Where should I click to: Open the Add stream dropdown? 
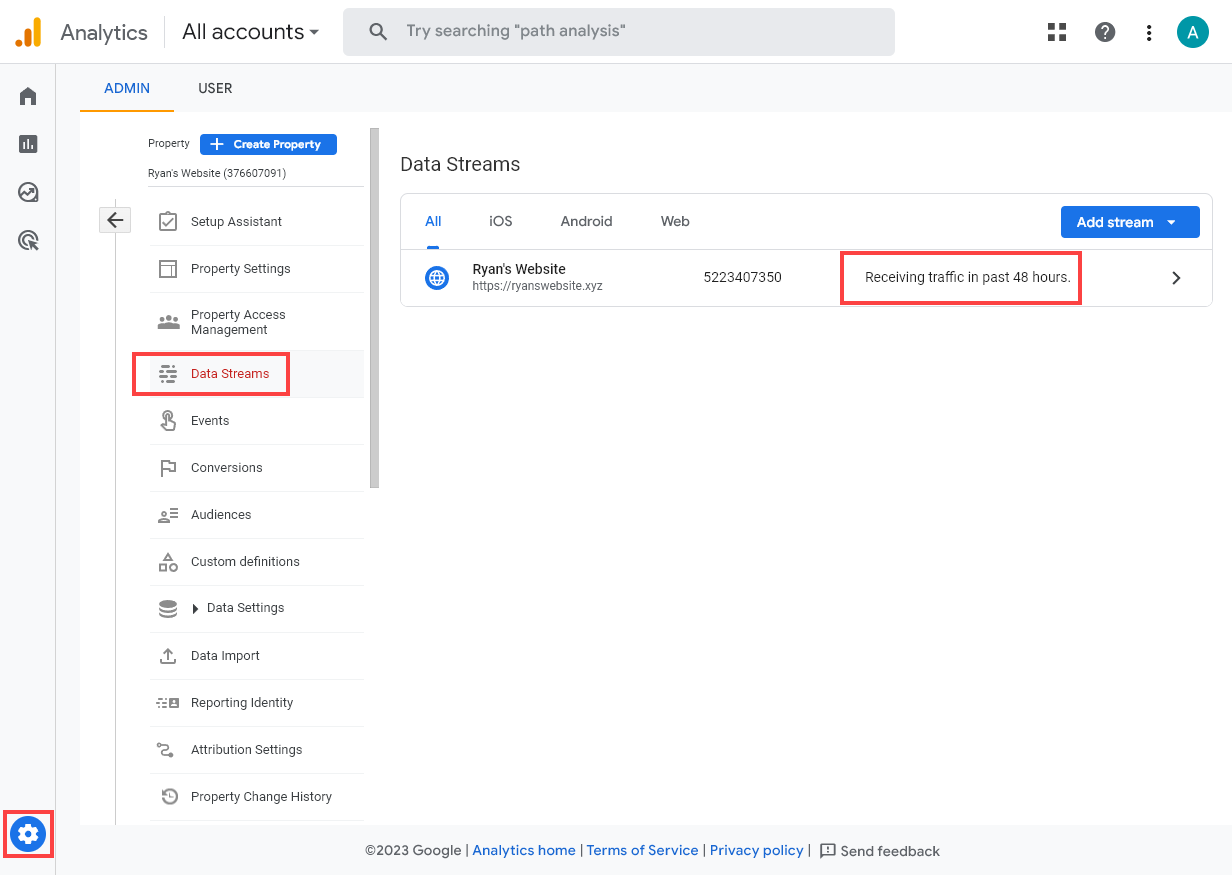pos(1130,221)
